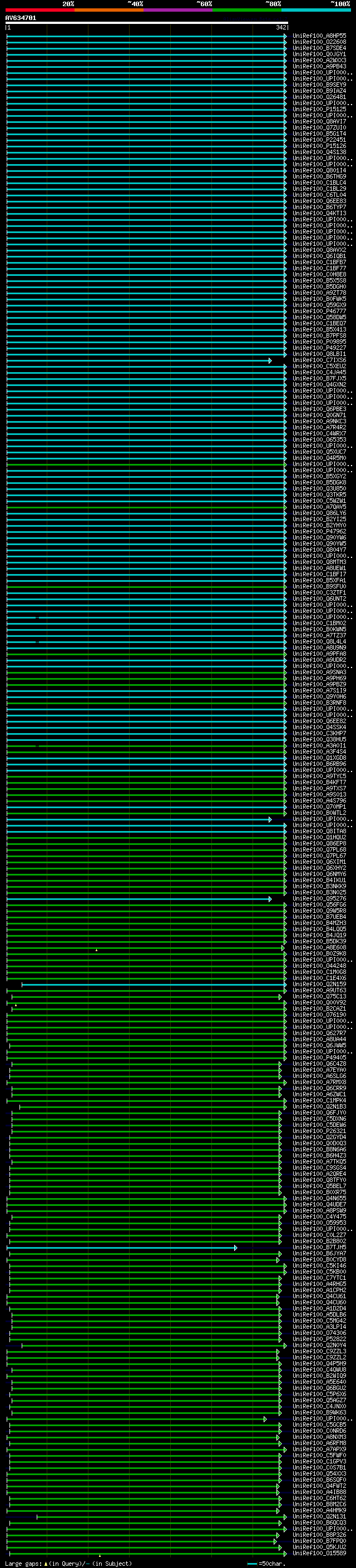
Task: Select hit label UniRef100_B7SDE4
Action: pyautogui.click(x=319, y=48)
